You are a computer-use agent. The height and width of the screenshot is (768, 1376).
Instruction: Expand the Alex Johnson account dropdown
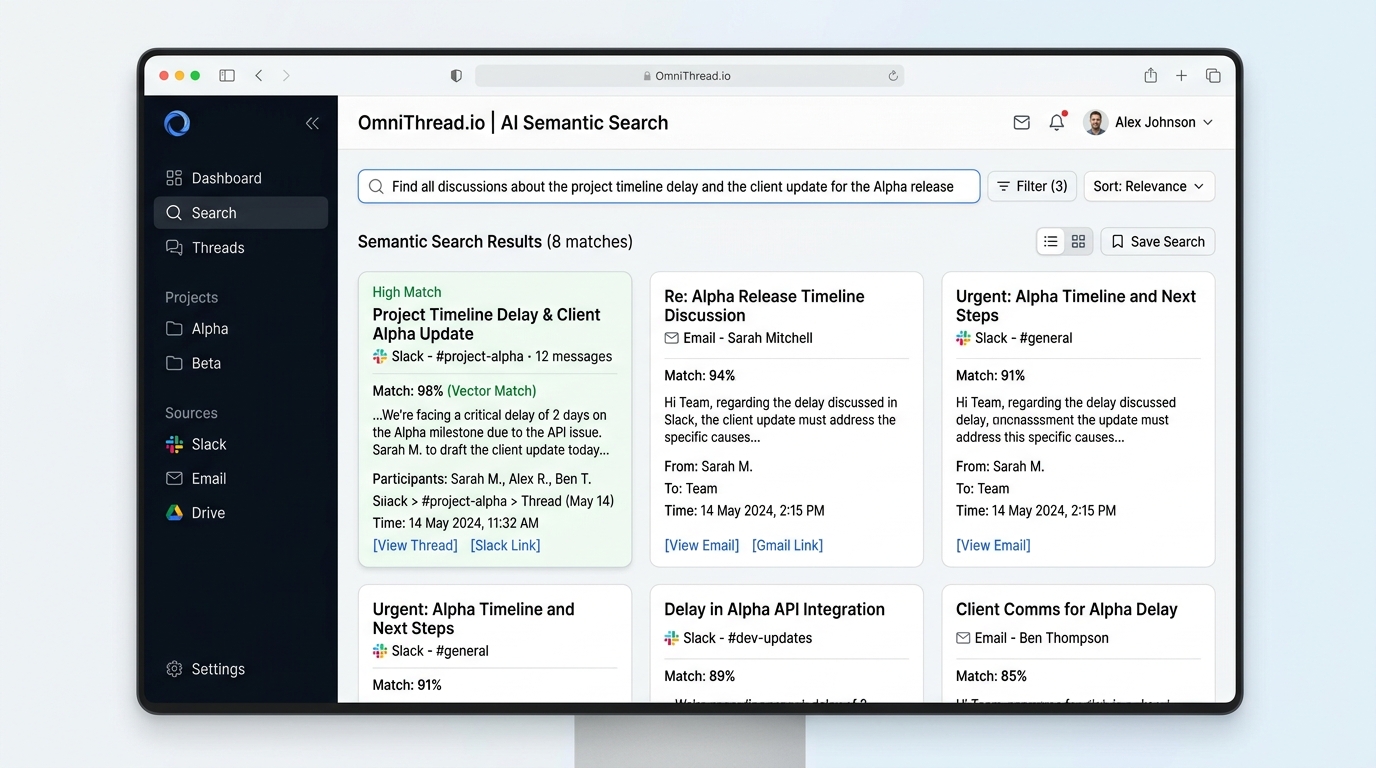point(1208,122)
